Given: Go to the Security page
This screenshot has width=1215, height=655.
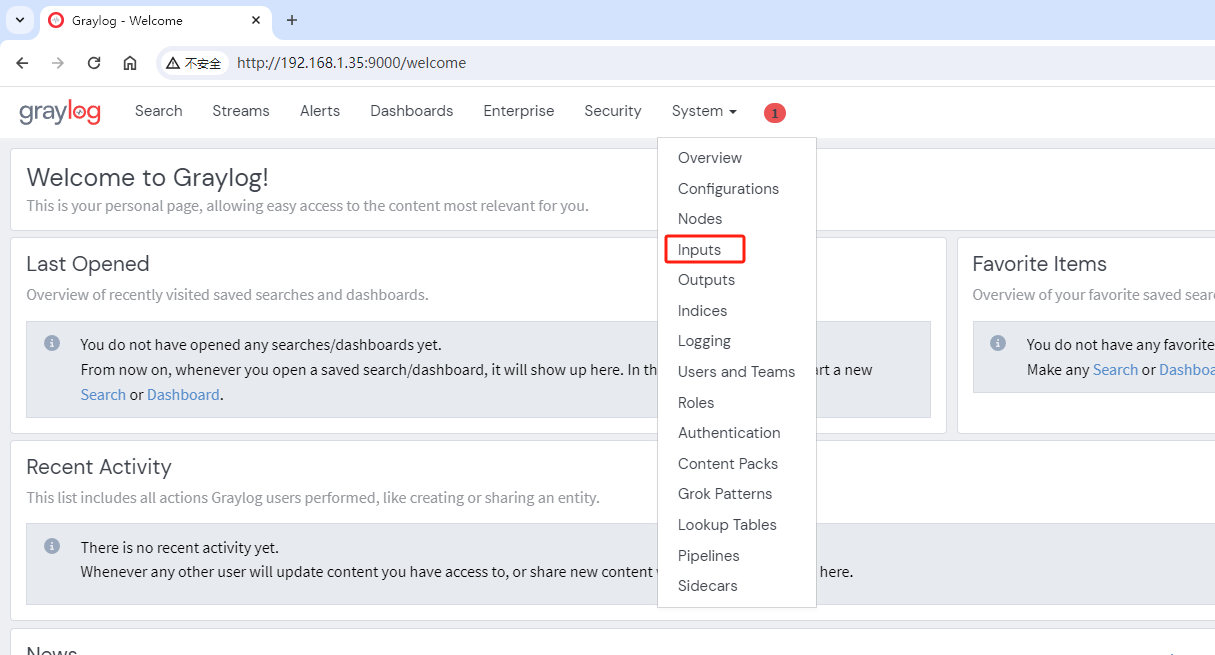Looking at the screenshot, I should coord(613,111).
